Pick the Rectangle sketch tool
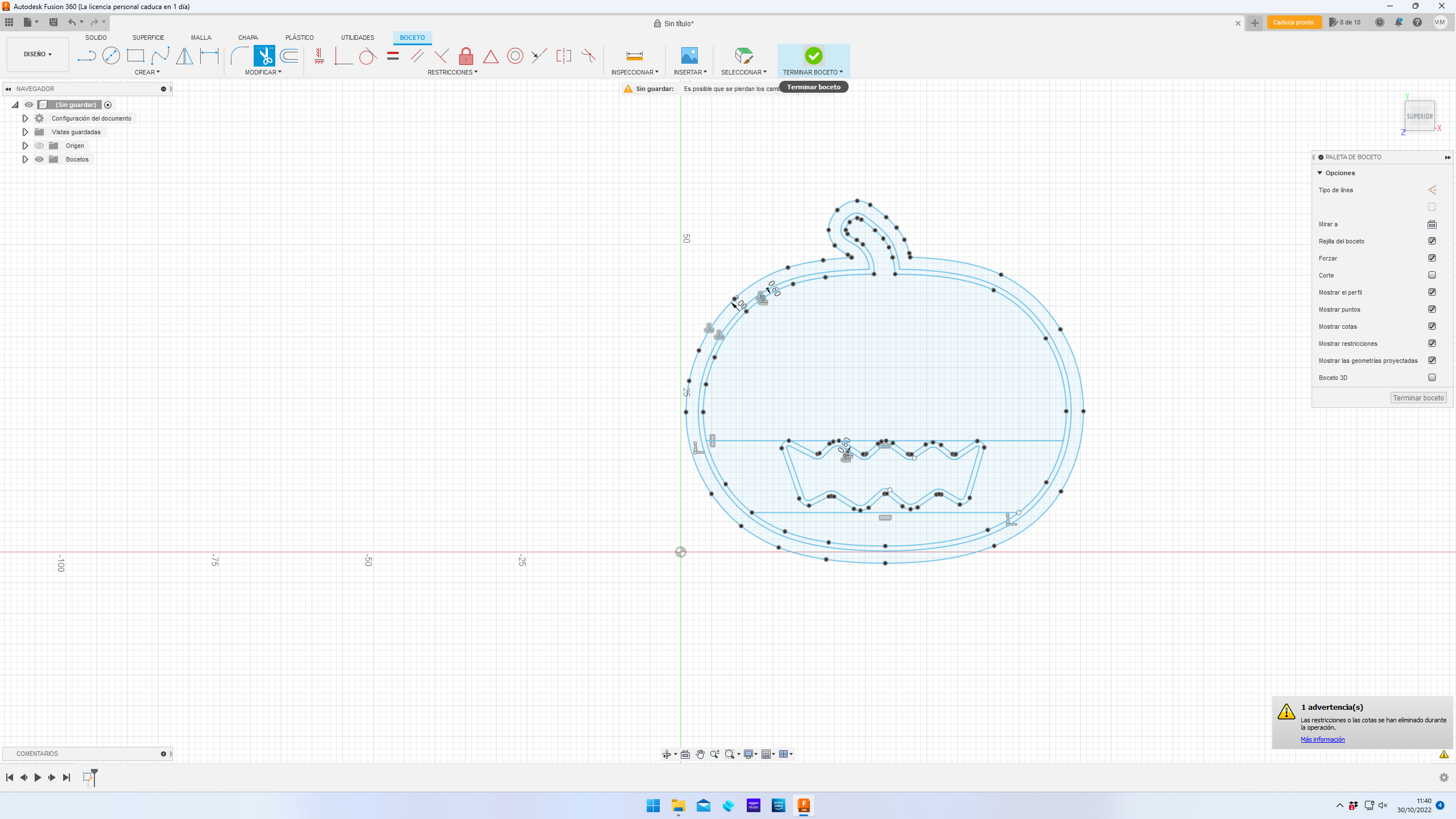The width and height of the screenshot is (1456, 819). (135, 56)
